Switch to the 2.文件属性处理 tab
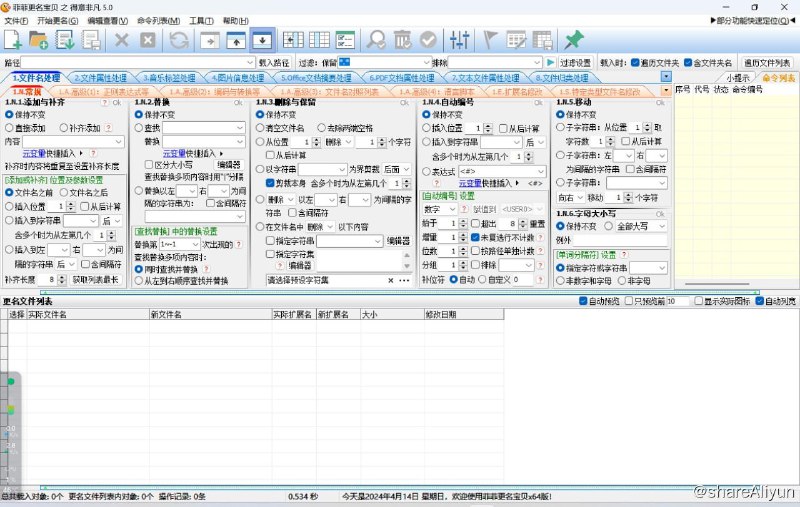 click(102, 77)
